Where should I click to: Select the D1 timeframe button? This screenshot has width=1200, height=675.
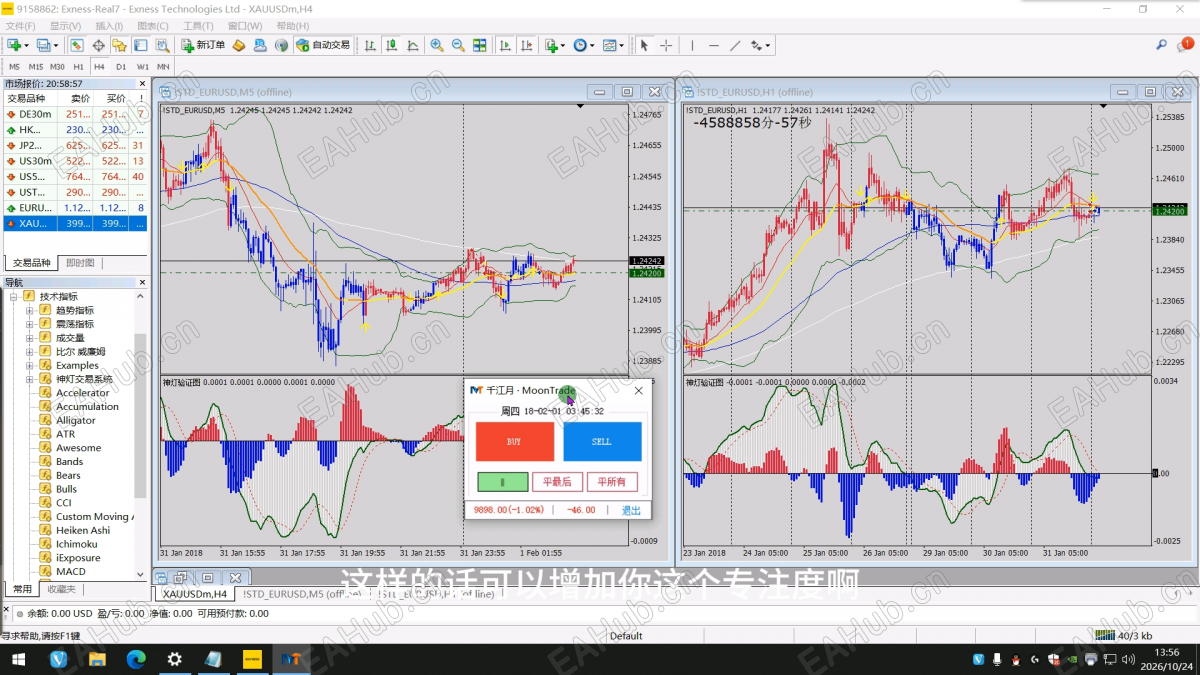point(121,67)
